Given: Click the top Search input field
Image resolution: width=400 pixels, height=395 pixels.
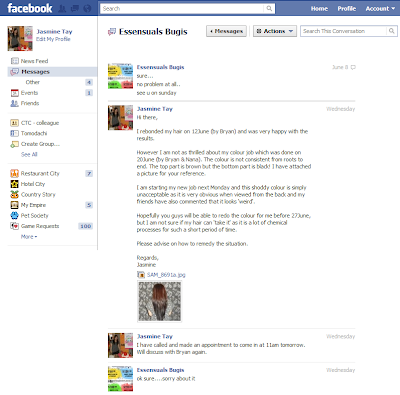Looking at the screenshot, I should click(183, 9).
